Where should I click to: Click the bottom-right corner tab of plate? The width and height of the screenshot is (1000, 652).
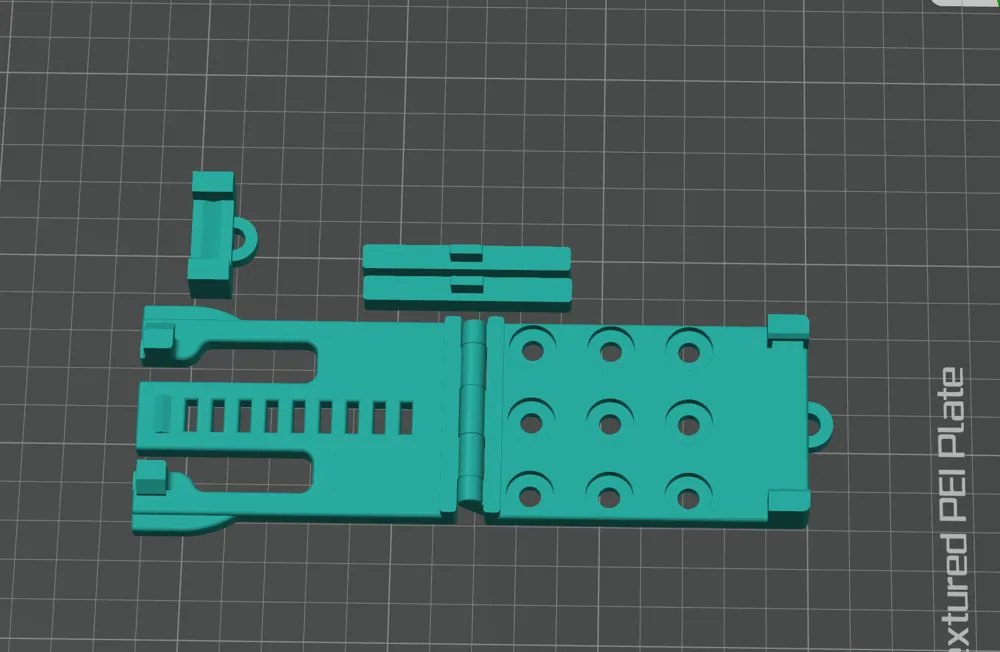tap(788, 501)
